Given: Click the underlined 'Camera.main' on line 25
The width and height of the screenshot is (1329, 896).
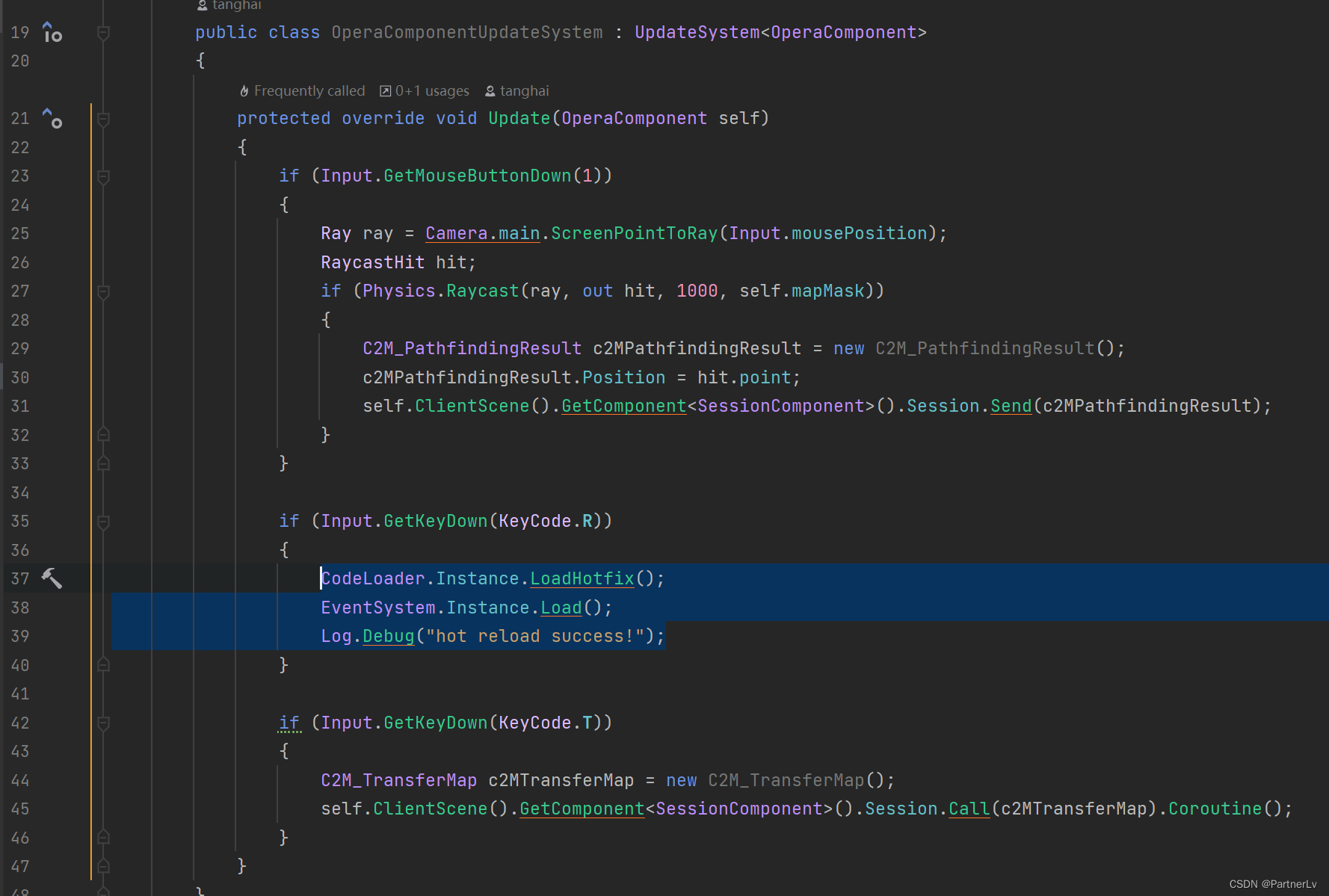Looking at the screenshot, I should coord(483,233).
